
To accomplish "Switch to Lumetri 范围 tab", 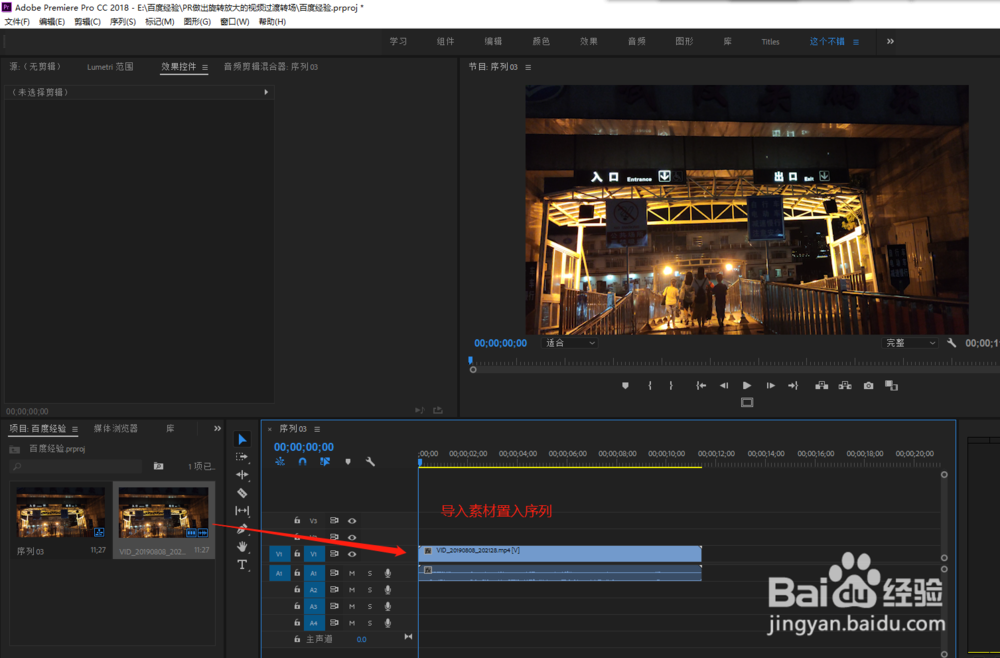I will coord(110,66).
